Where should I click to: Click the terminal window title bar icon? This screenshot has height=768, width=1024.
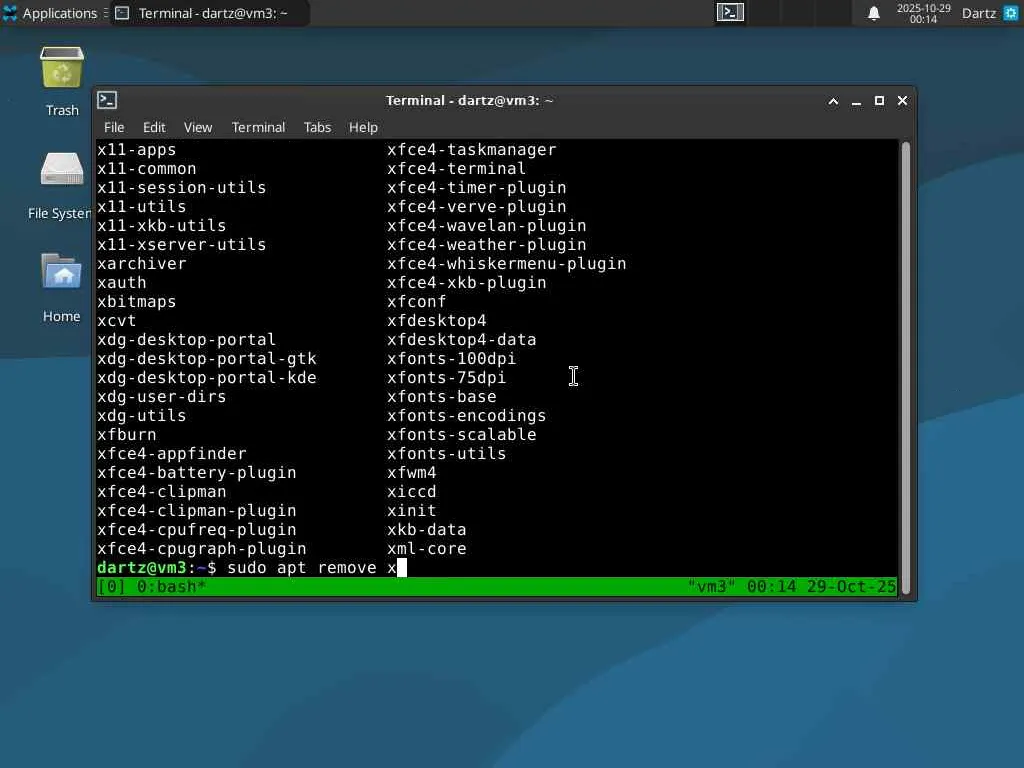tap(107, 100)
